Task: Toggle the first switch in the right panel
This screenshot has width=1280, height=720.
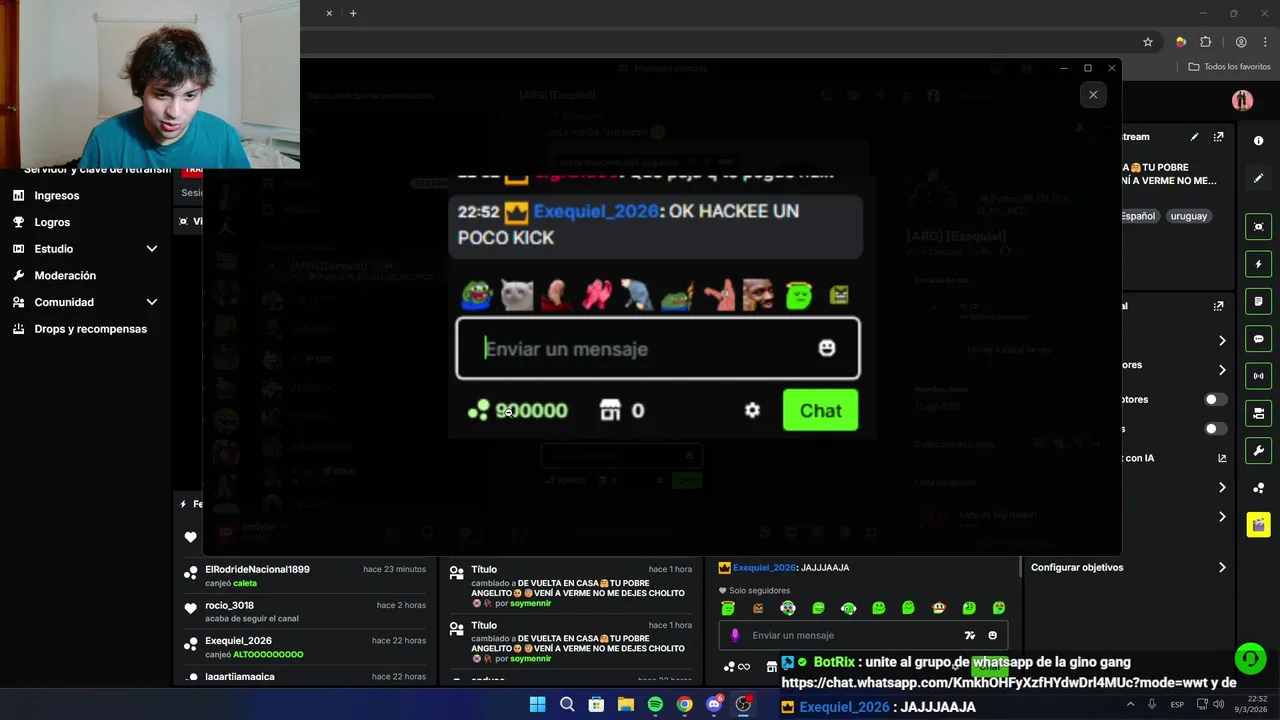Action: pos(1215,399)
